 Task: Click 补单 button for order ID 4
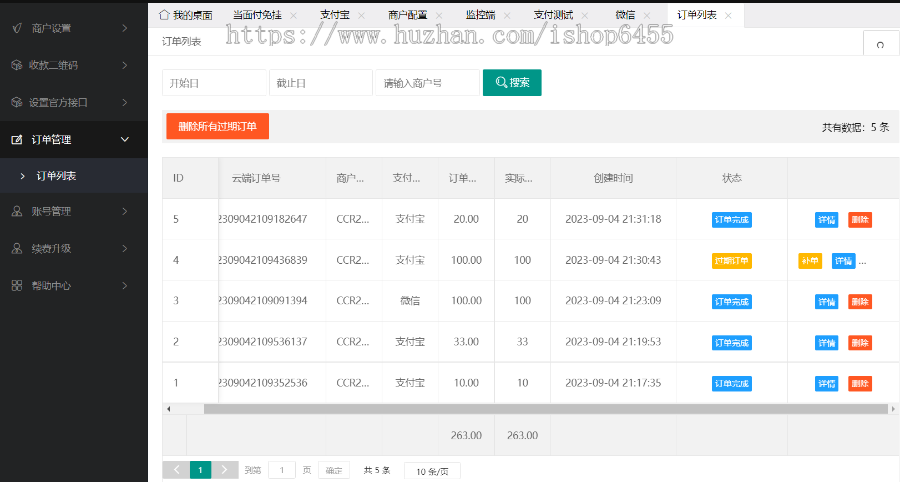(810, 261)
